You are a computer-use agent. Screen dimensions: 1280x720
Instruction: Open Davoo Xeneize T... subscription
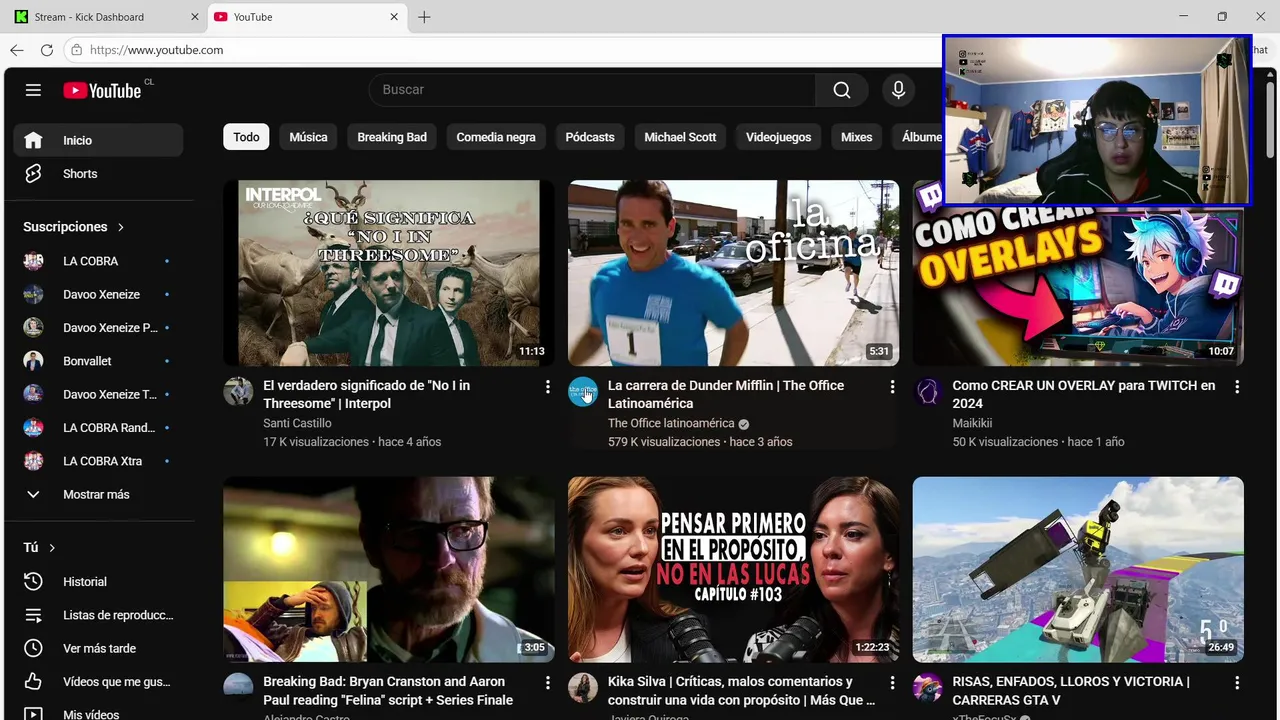[x=98, y=394]
